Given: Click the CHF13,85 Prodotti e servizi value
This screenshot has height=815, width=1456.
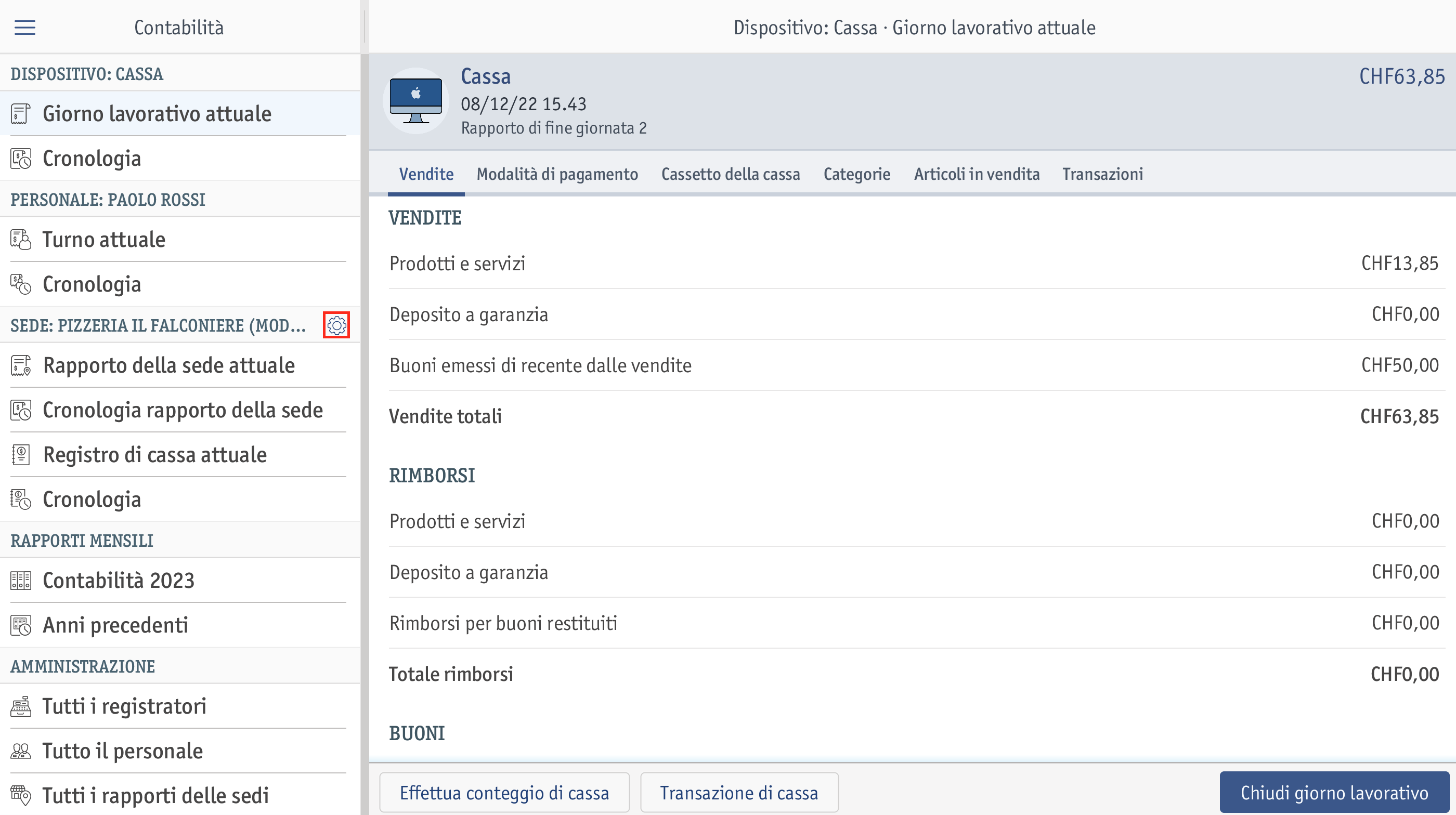Looking at the screenshot, I should pyautogui.click(x=1399, y=263).
